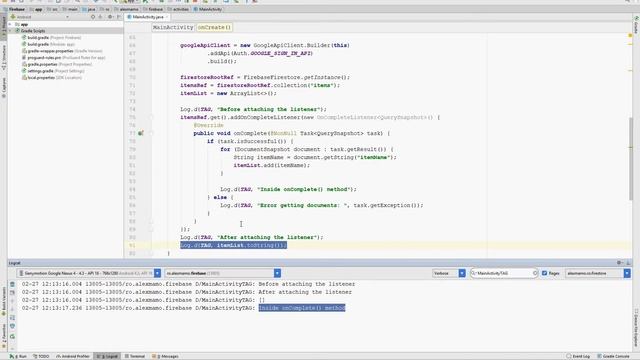Click collapse-all icon in Project panel header
Image resolution: width=640 pixels, height=360 pixels.
(100, 17)
